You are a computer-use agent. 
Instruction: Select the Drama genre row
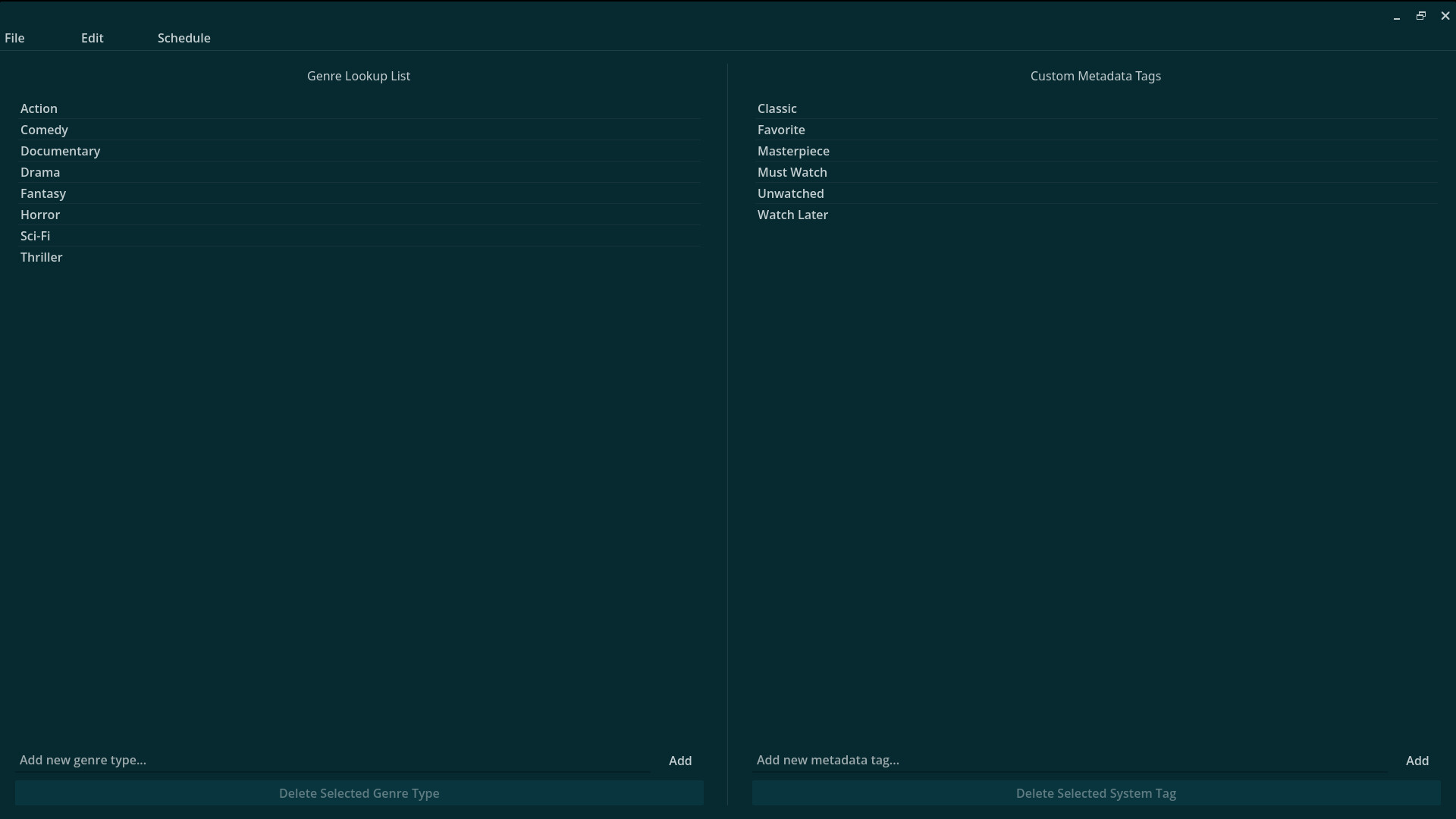[x=359, y=172]
